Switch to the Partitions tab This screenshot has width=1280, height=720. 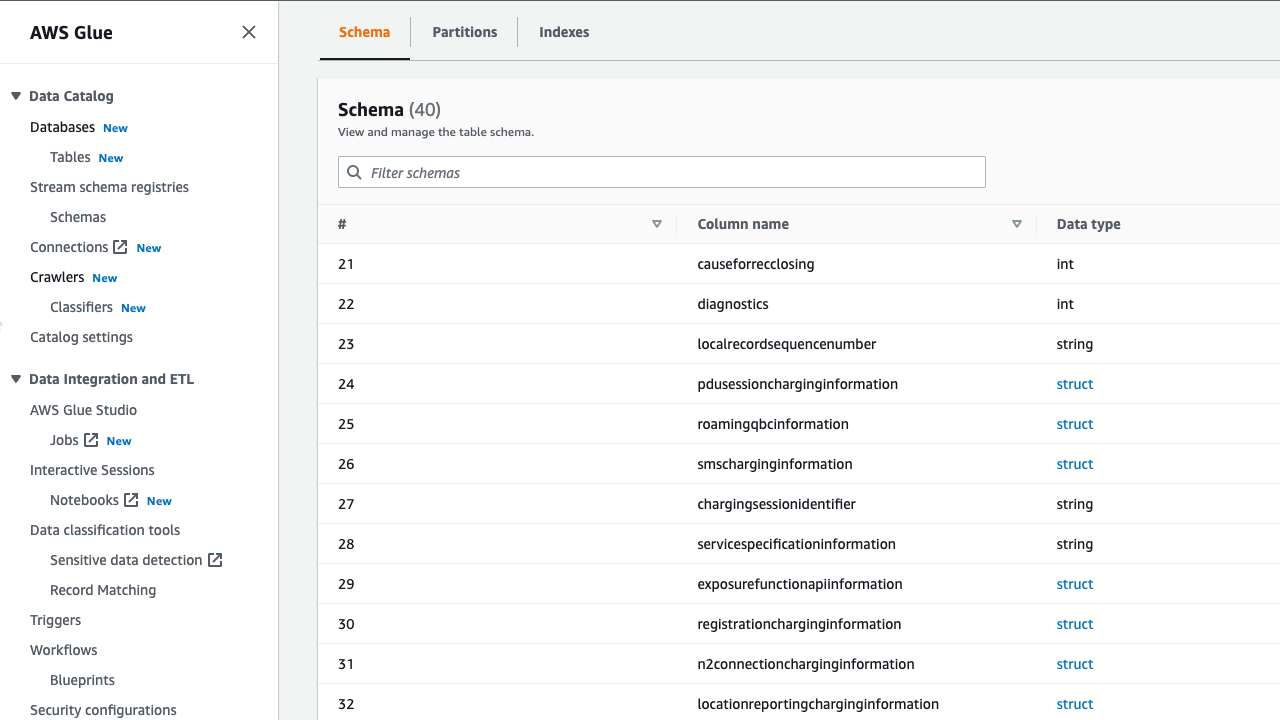pos(464,32)
